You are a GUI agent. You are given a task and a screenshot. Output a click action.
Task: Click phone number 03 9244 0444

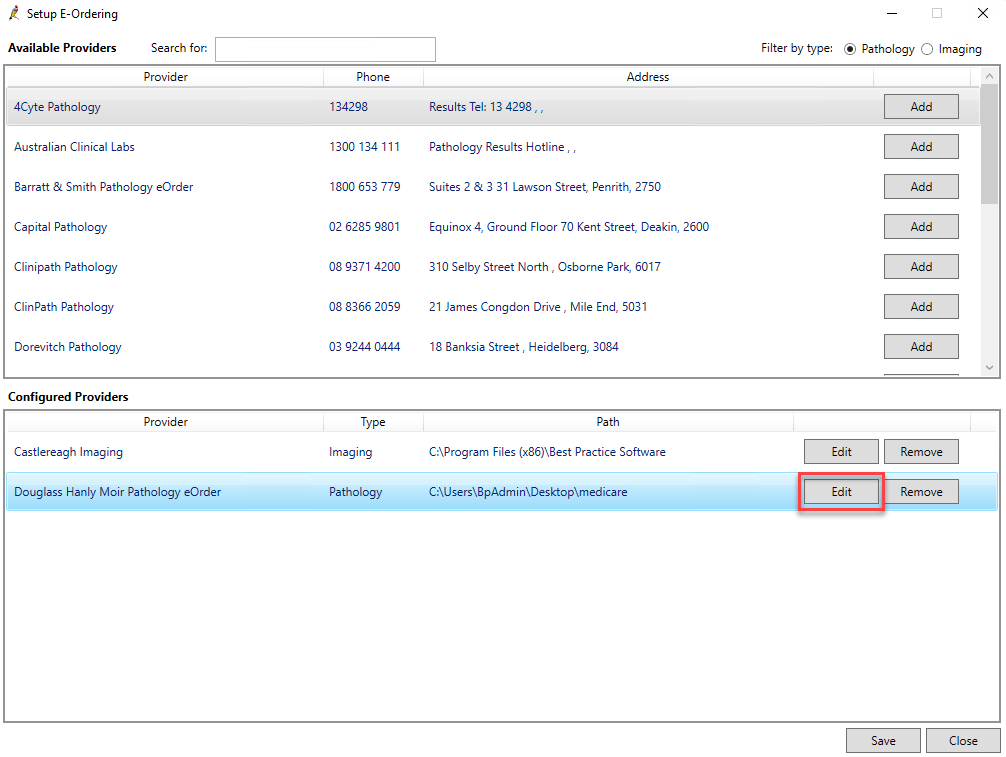364,346
